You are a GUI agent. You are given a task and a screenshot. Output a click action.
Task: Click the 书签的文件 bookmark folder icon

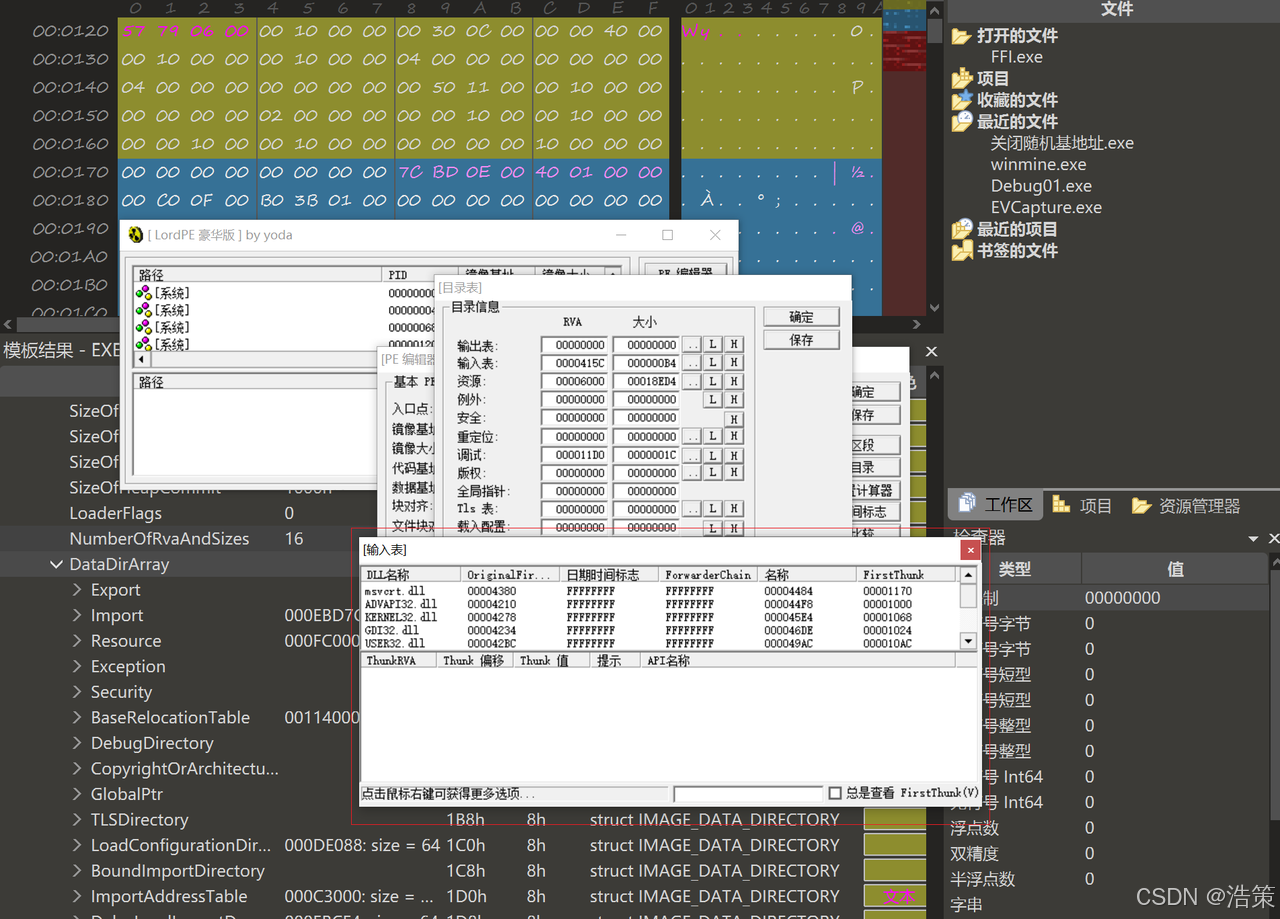click(x=961, y=250)
